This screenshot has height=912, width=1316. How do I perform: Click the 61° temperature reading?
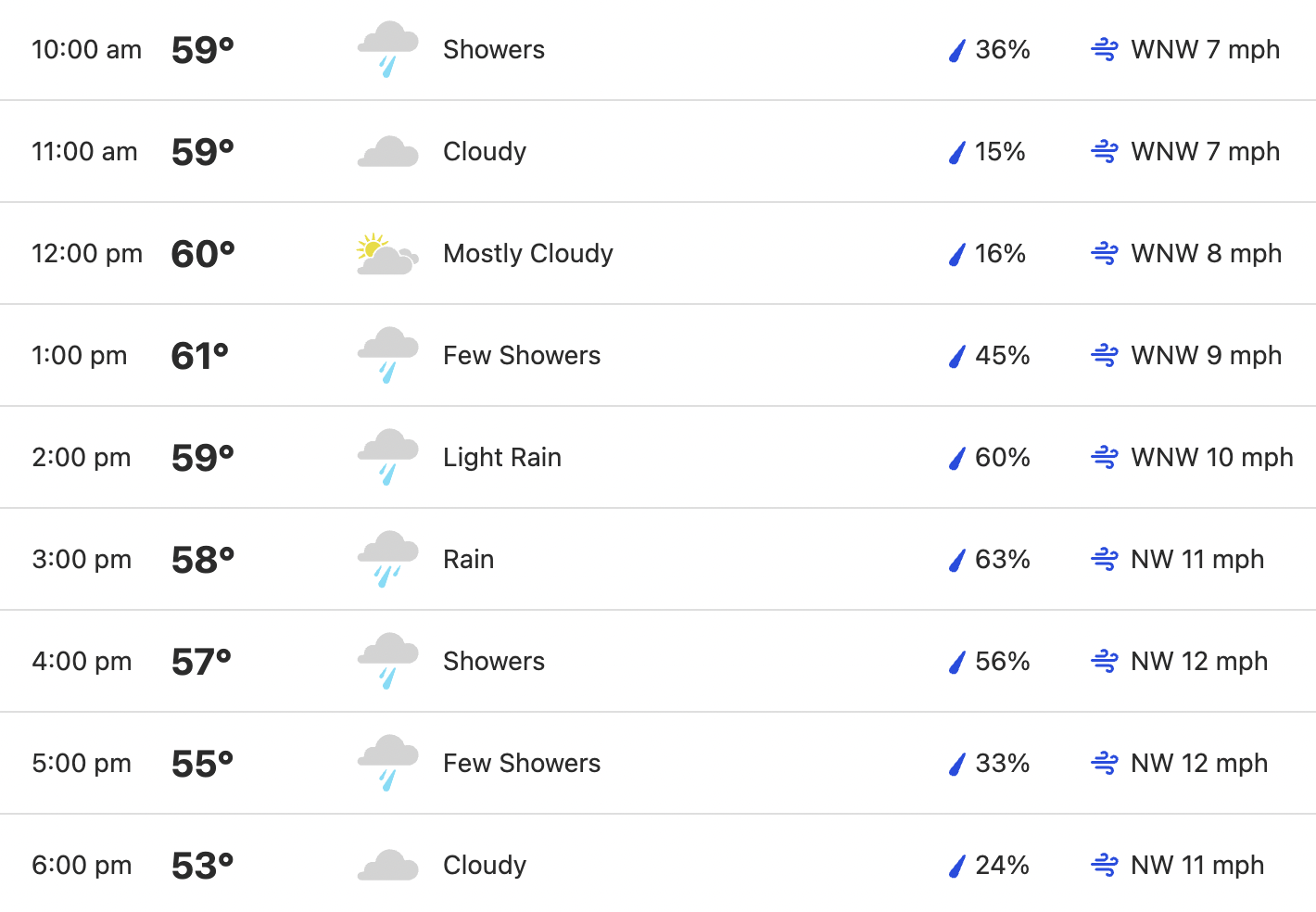tap(199, 356)
